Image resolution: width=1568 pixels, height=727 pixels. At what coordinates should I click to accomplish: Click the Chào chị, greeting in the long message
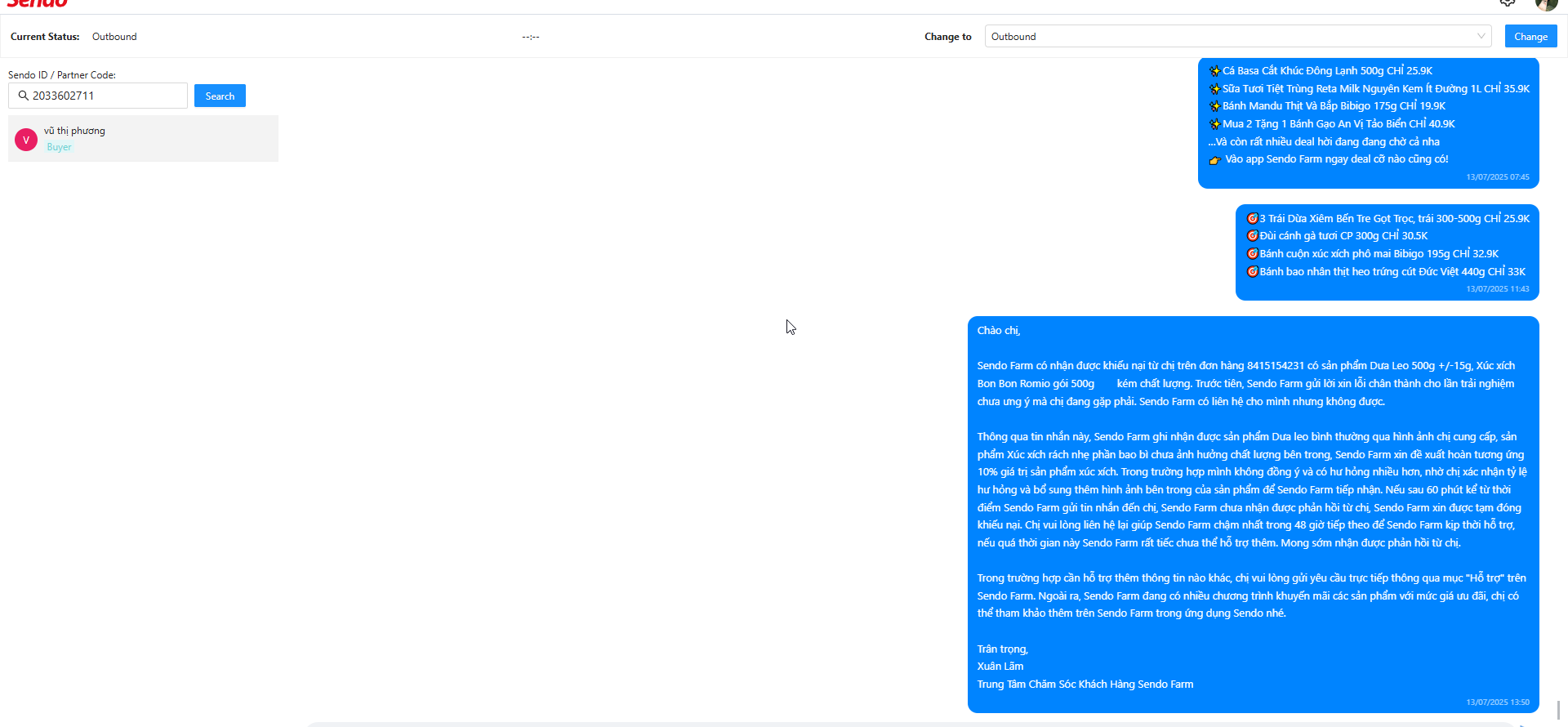point(999,331)
